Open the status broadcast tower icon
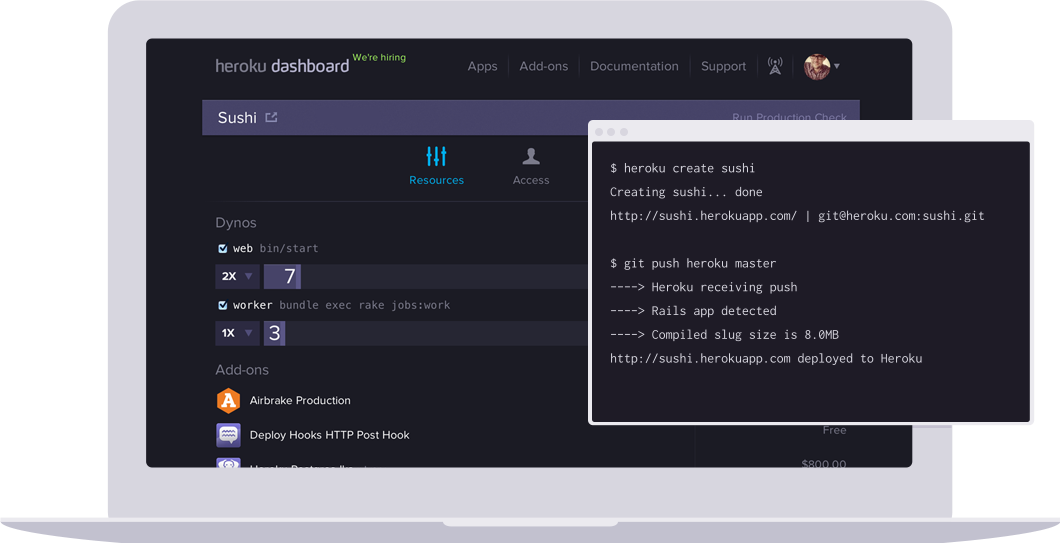The height and width of the screenshot is (543, 1060). [775, 66]
